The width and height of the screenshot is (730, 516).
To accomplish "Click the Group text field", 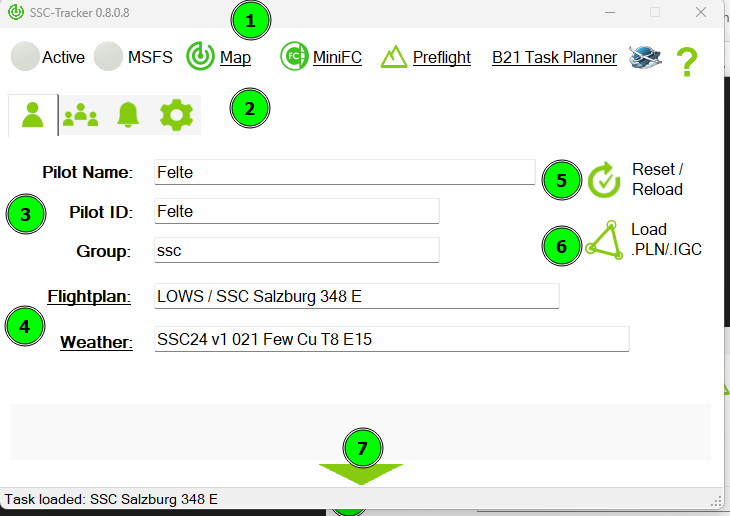I will click(x=297, y=250).
